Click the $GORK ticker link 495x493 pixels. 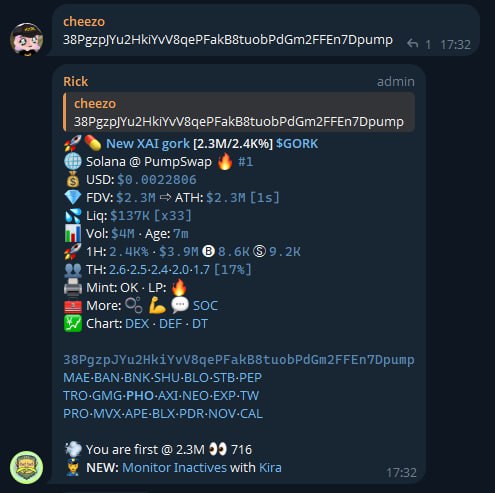click(x=297, y=144)
